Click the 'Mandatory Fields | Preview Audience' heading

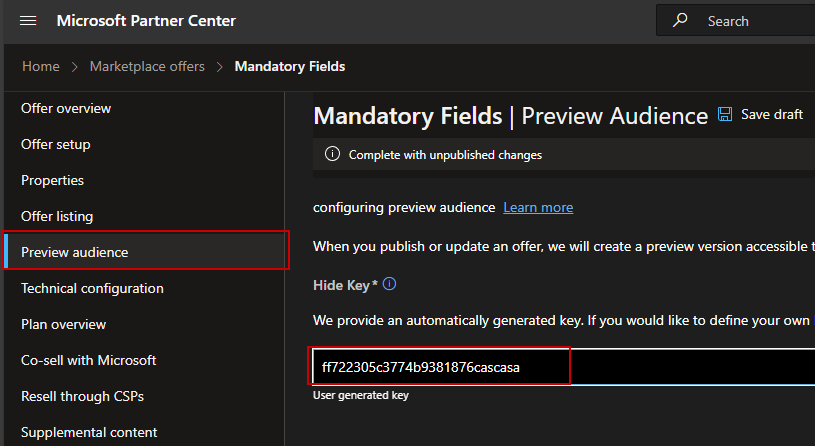[x=510, y=115]
